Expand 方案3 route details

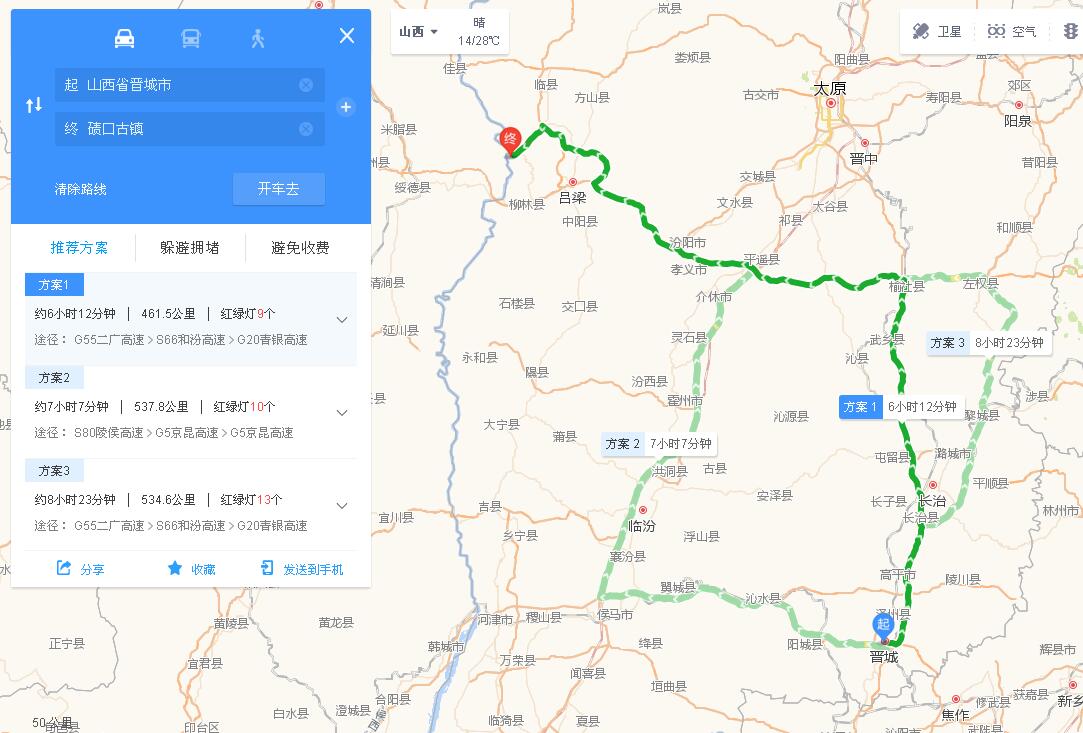[342, 506]
